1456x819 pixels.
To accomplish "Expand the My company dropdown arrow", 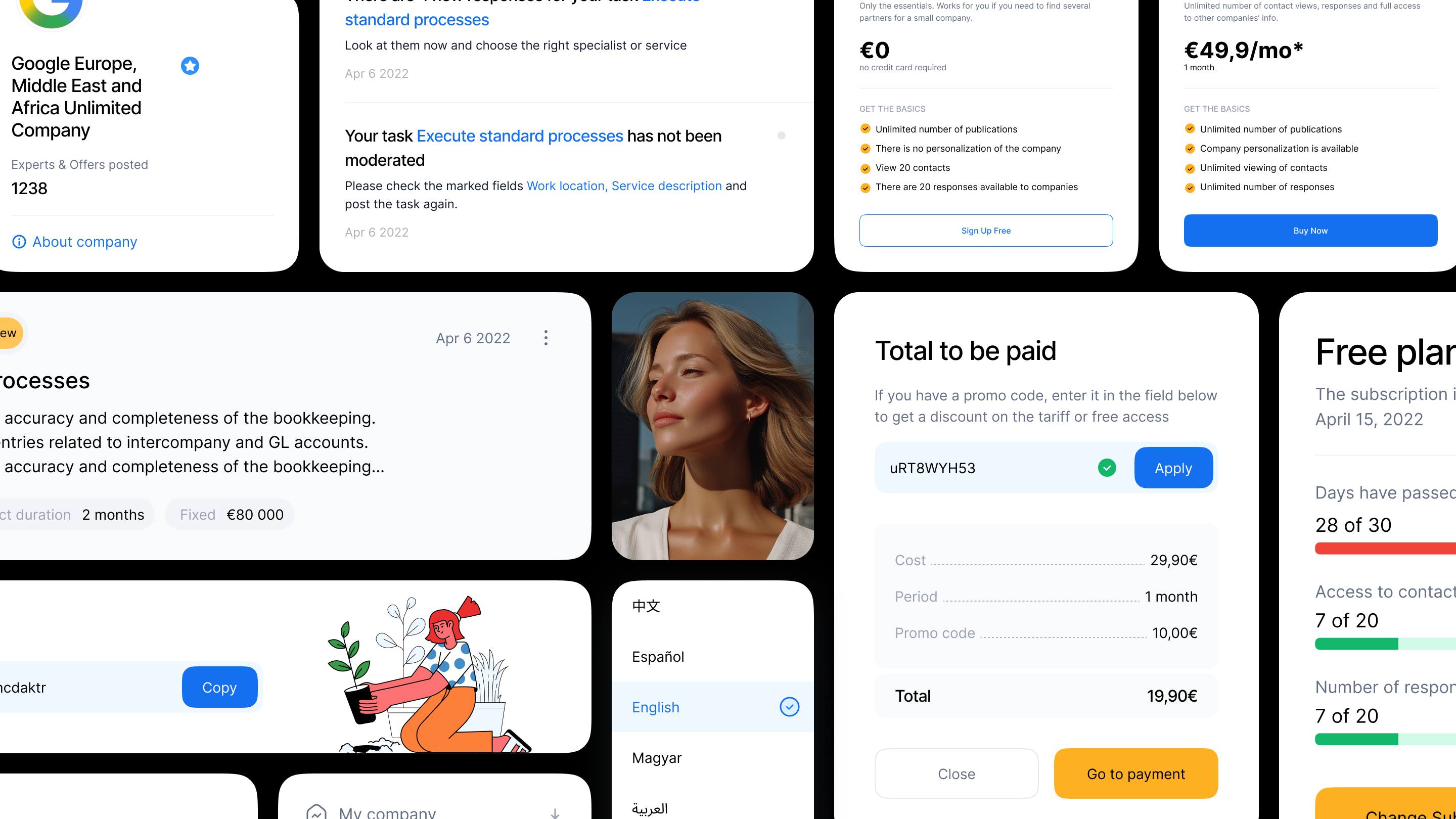I will [x=555, y=813].
